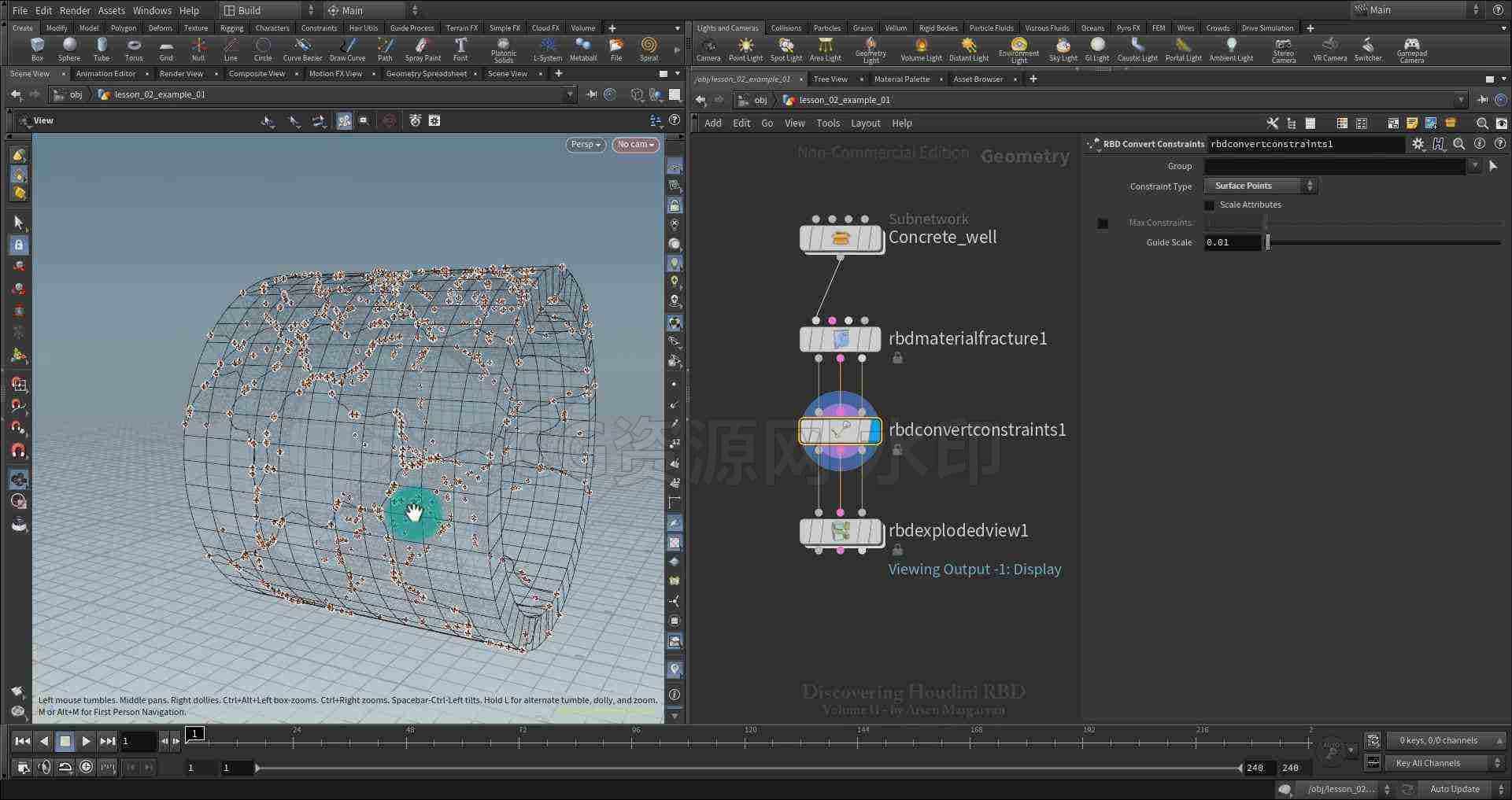This screenshot has width=1512, height=800.
Task: Click the Guide Scale value field
Action: click(1232, 243)
